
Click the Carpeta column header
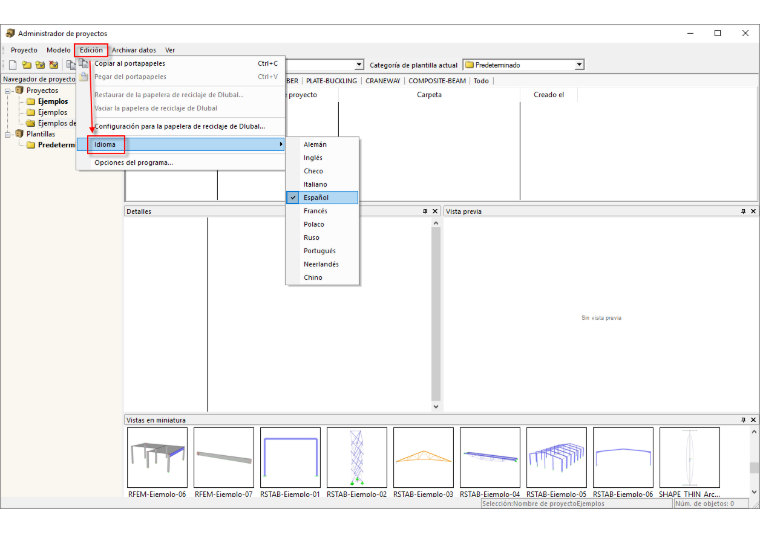click(429, 95)
